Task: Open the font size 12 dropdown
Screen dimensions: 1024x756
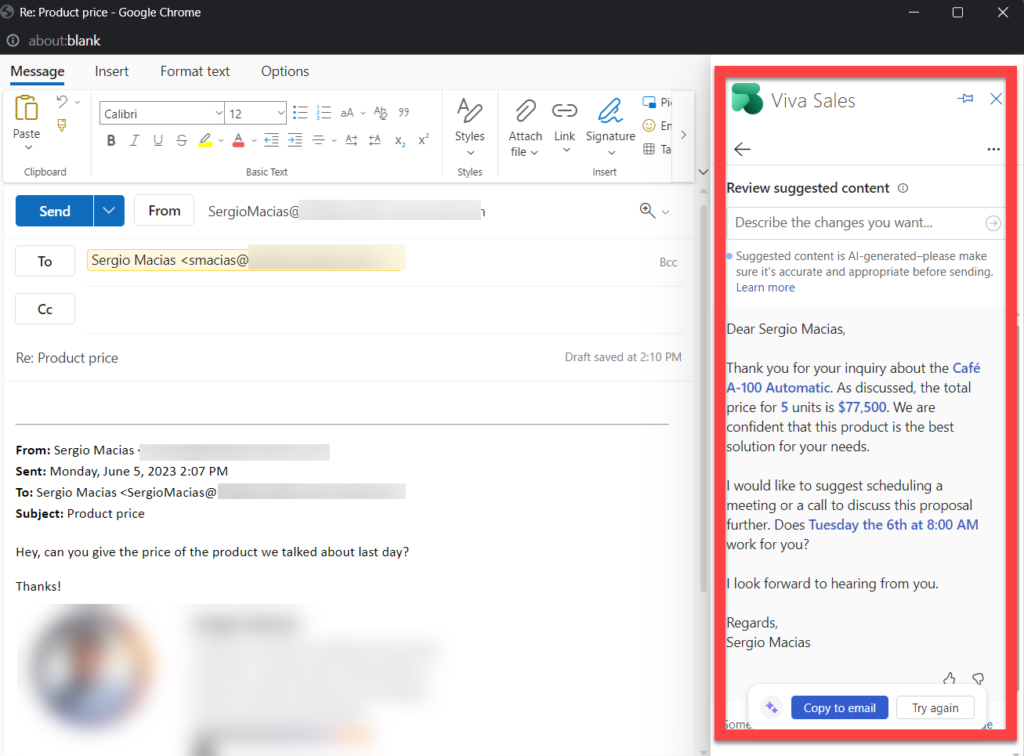Action: click(x=280, y=113)
